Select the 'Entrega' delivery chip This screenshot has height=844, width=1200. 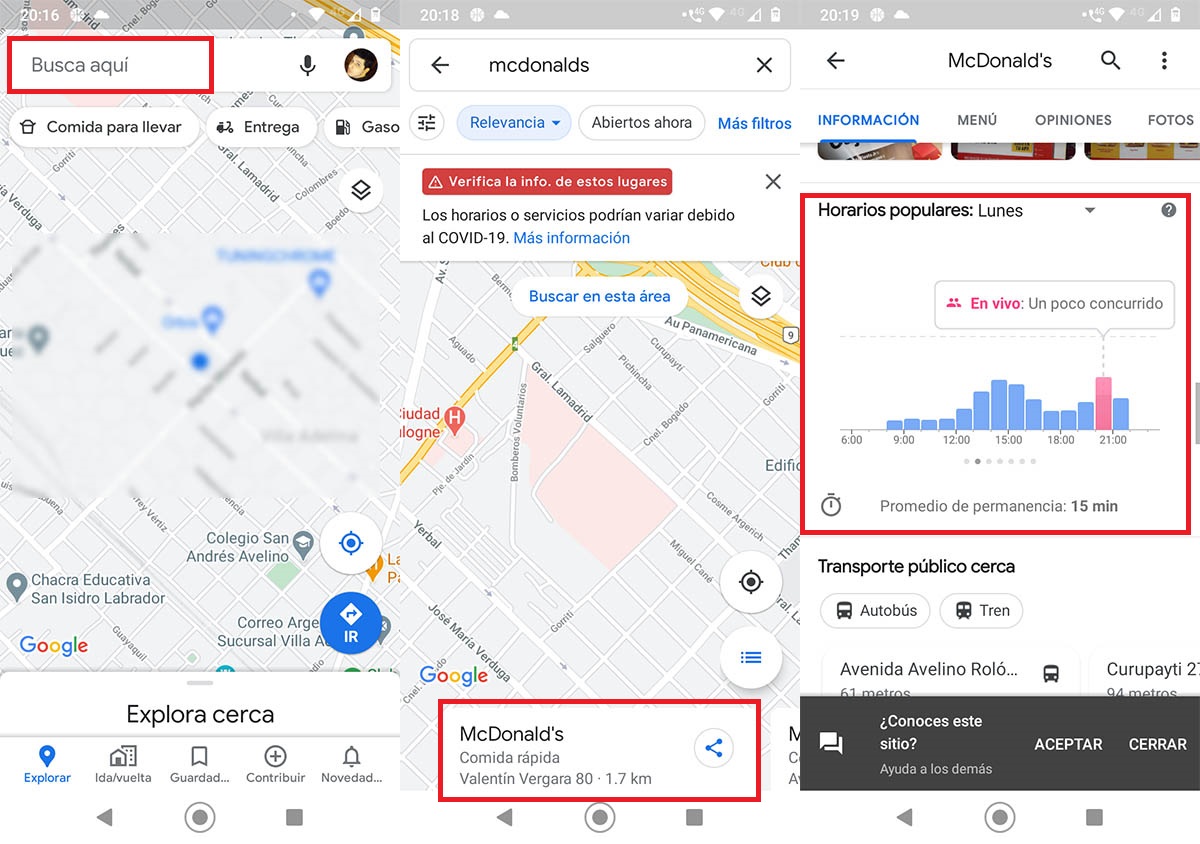(x=260, y=127)
